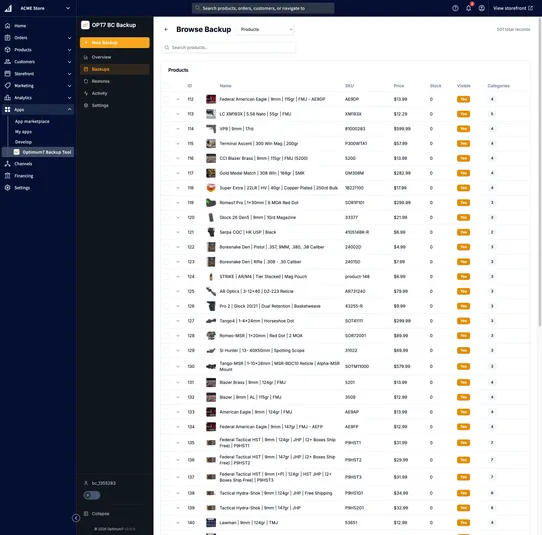
Task: Check the box for product ID 138
Action: (167, 493)
